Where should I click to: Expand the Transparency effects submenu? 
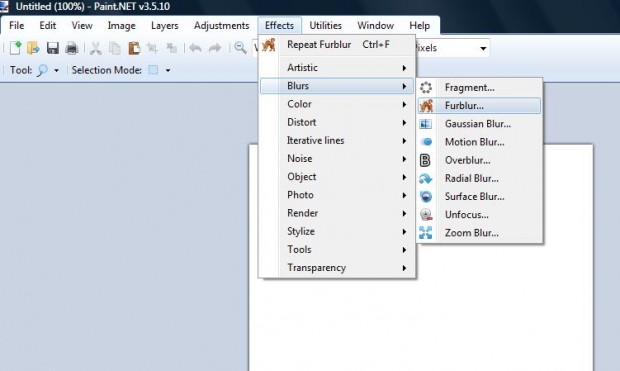(x=337, y=268)
